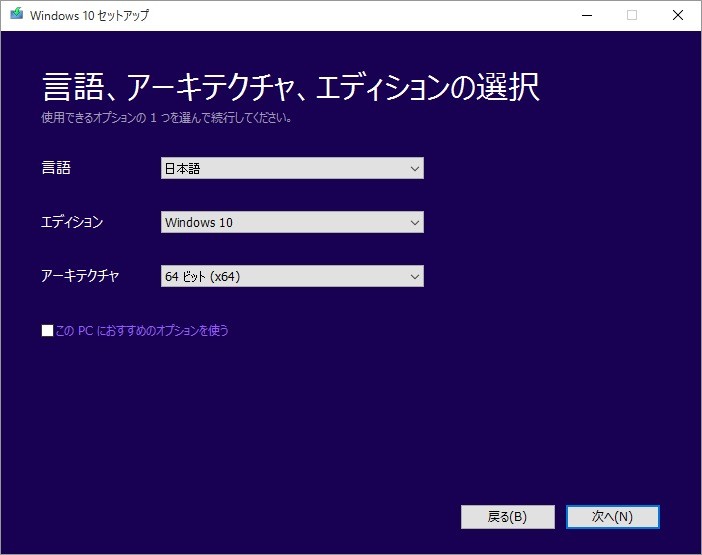
Task: Open the アーキテクチャ dropdown showing 64 ビット (x64)
Action: (292, 276)
